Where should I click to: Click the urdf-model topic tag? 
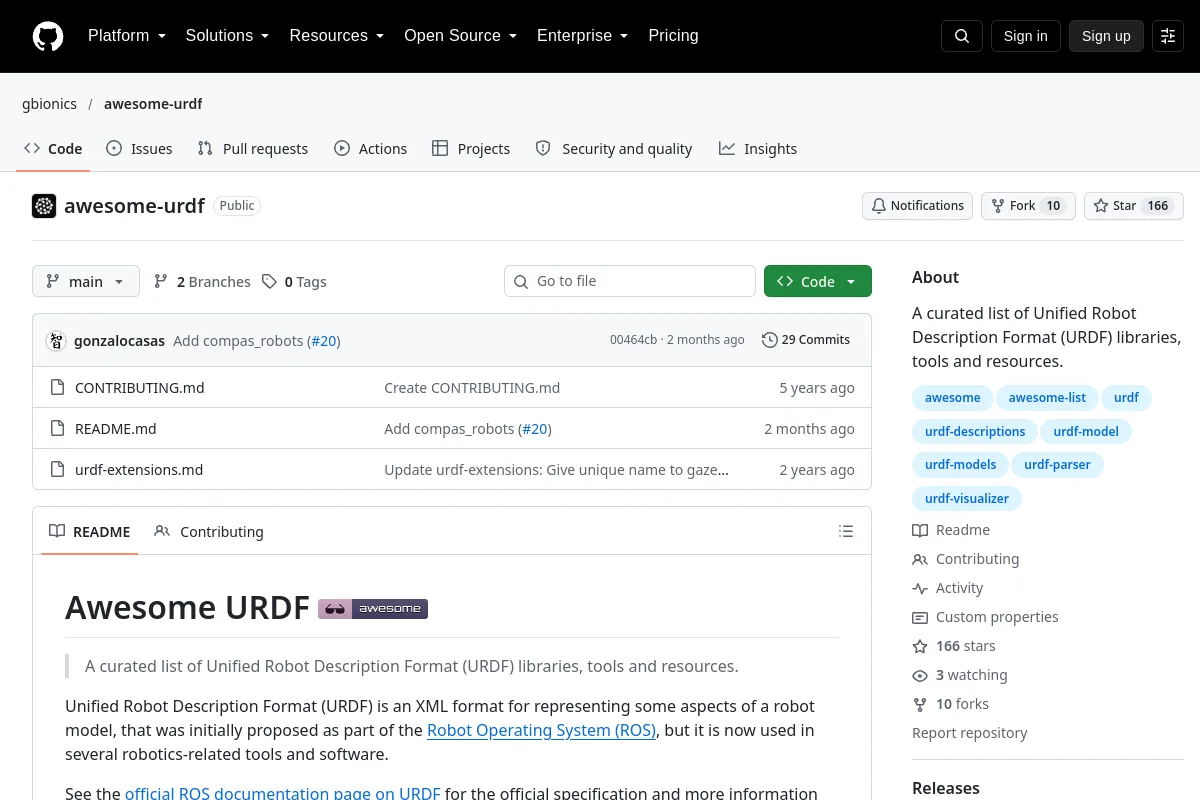pos(1086,432)
